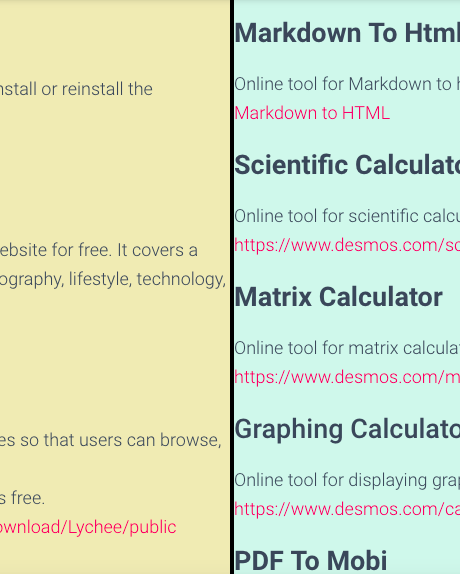Visit the desmos.com link under Graphing Calculator
The width and height of the screenshot is (460, 574).
click(x=347, y=509)
